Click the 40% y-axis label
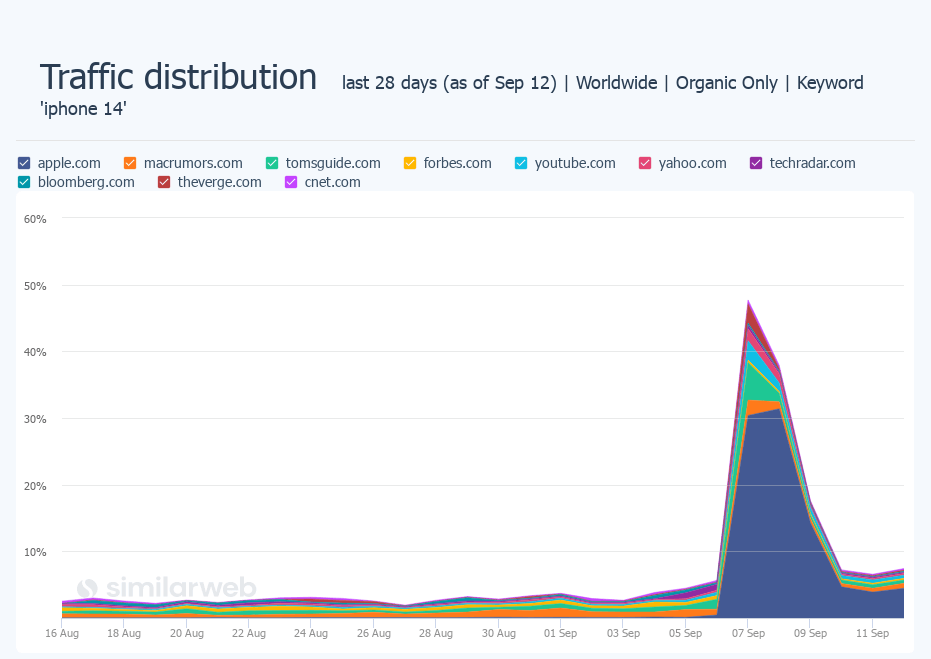The image size is (931, 659). [x=35, y=352]
